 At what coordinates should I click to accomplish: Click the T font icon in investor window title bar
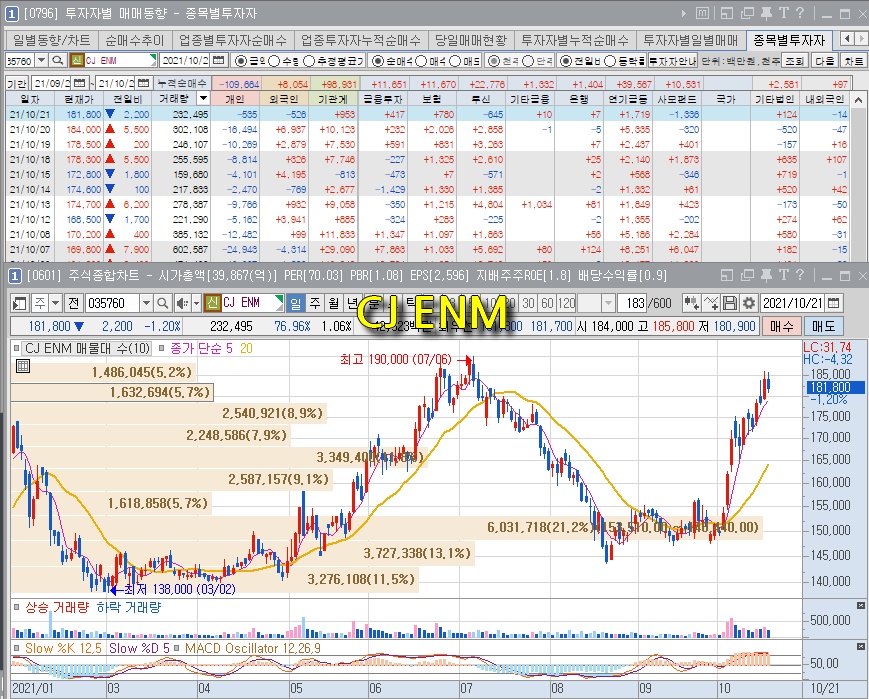[x=784, y=13]
